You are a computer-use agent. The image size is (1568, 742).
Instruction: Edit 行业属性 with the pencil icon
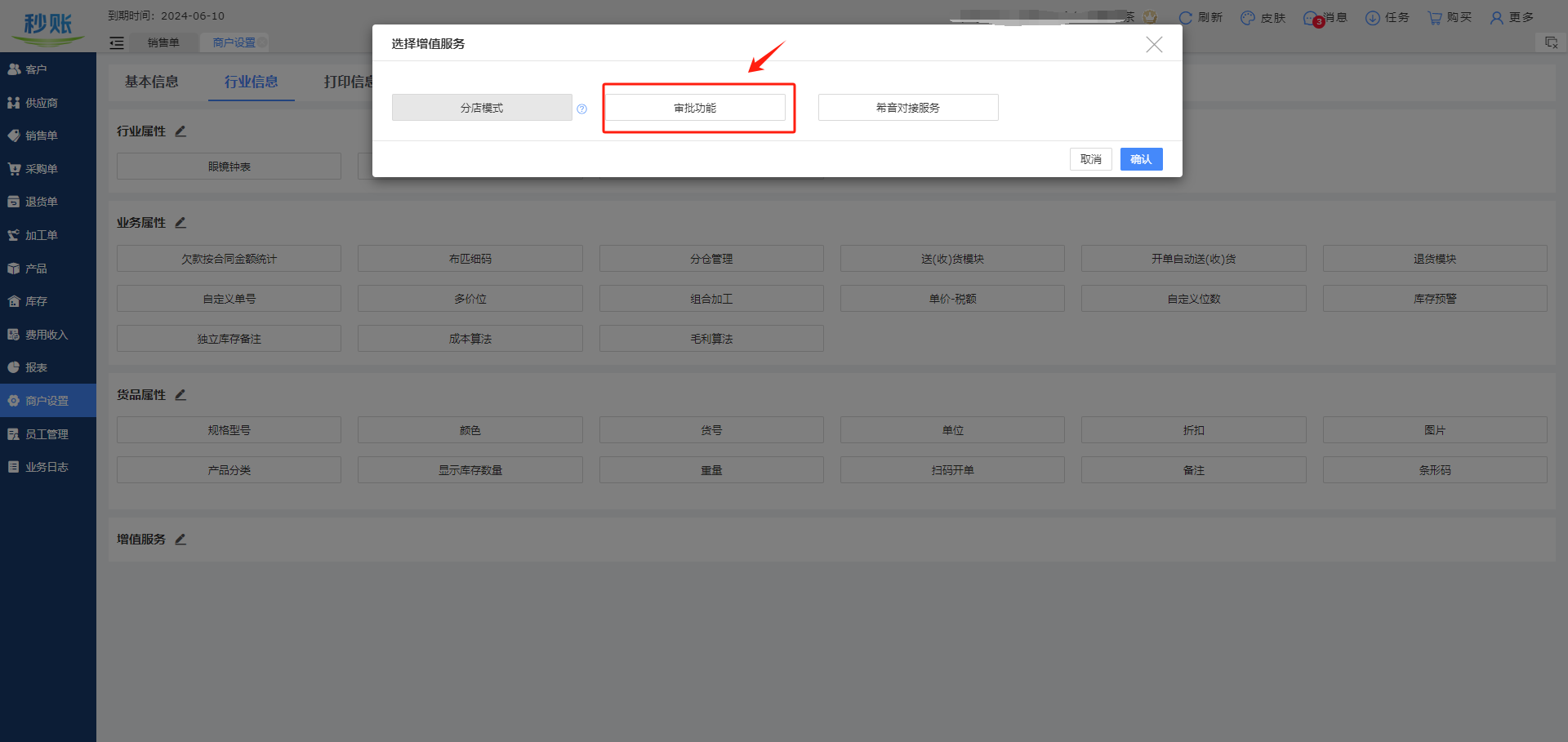180,131
